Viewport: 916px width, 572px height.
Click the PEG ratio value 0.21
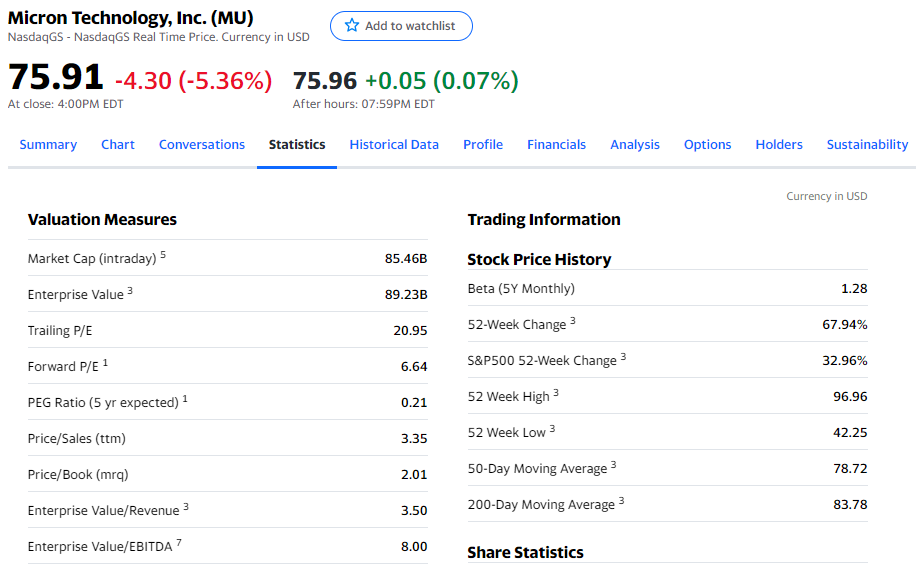tap(414, 403)
